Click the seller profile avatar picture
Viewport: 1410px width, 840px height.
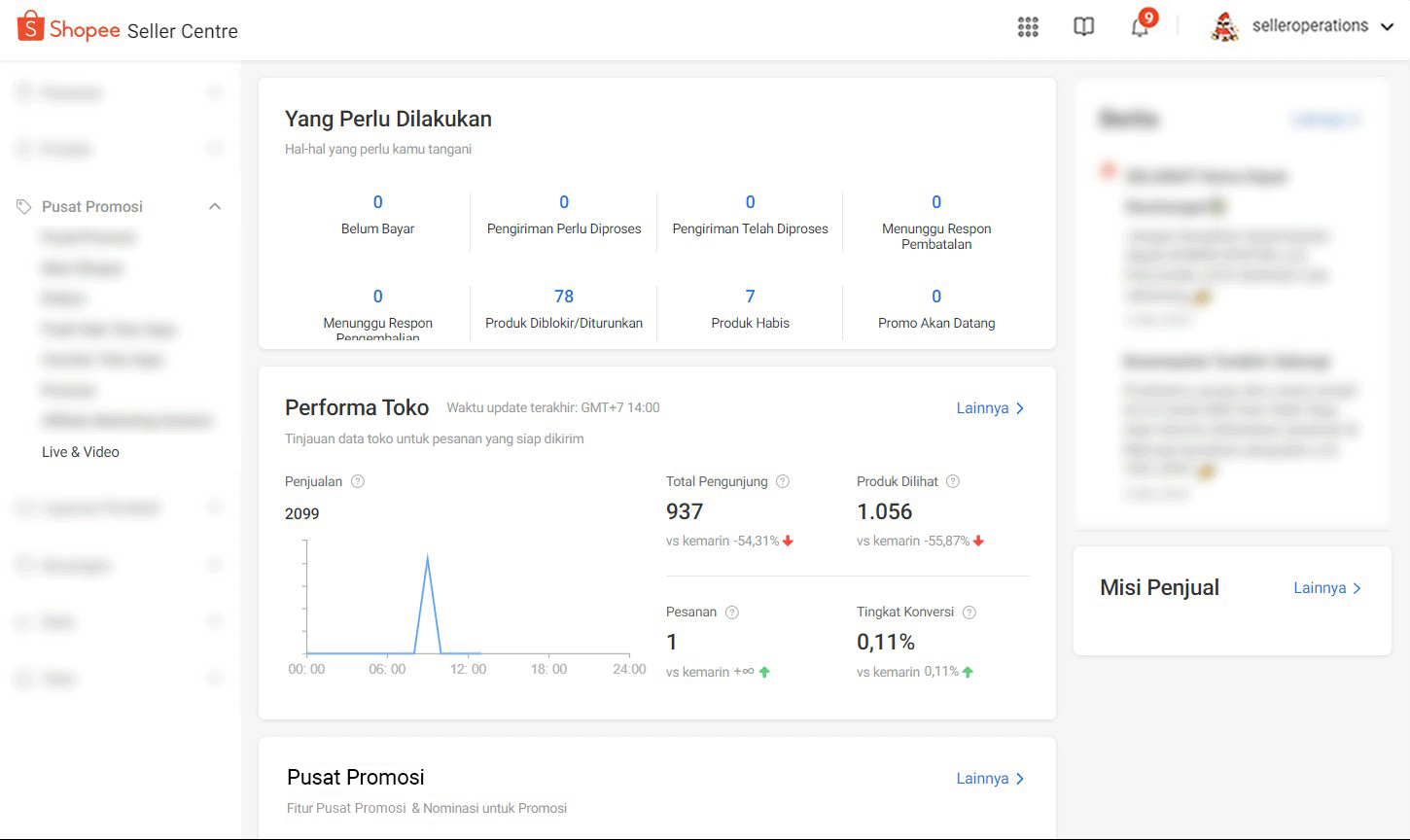tap(1224, 27)
